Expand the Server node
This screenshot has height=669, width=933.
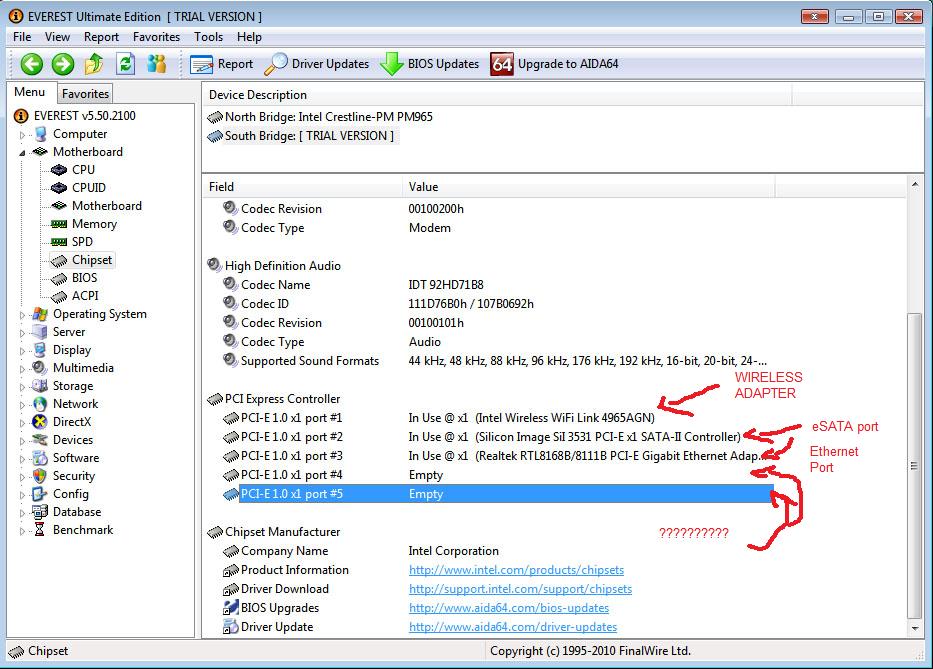pyautogui.click(x=23, y=333)
